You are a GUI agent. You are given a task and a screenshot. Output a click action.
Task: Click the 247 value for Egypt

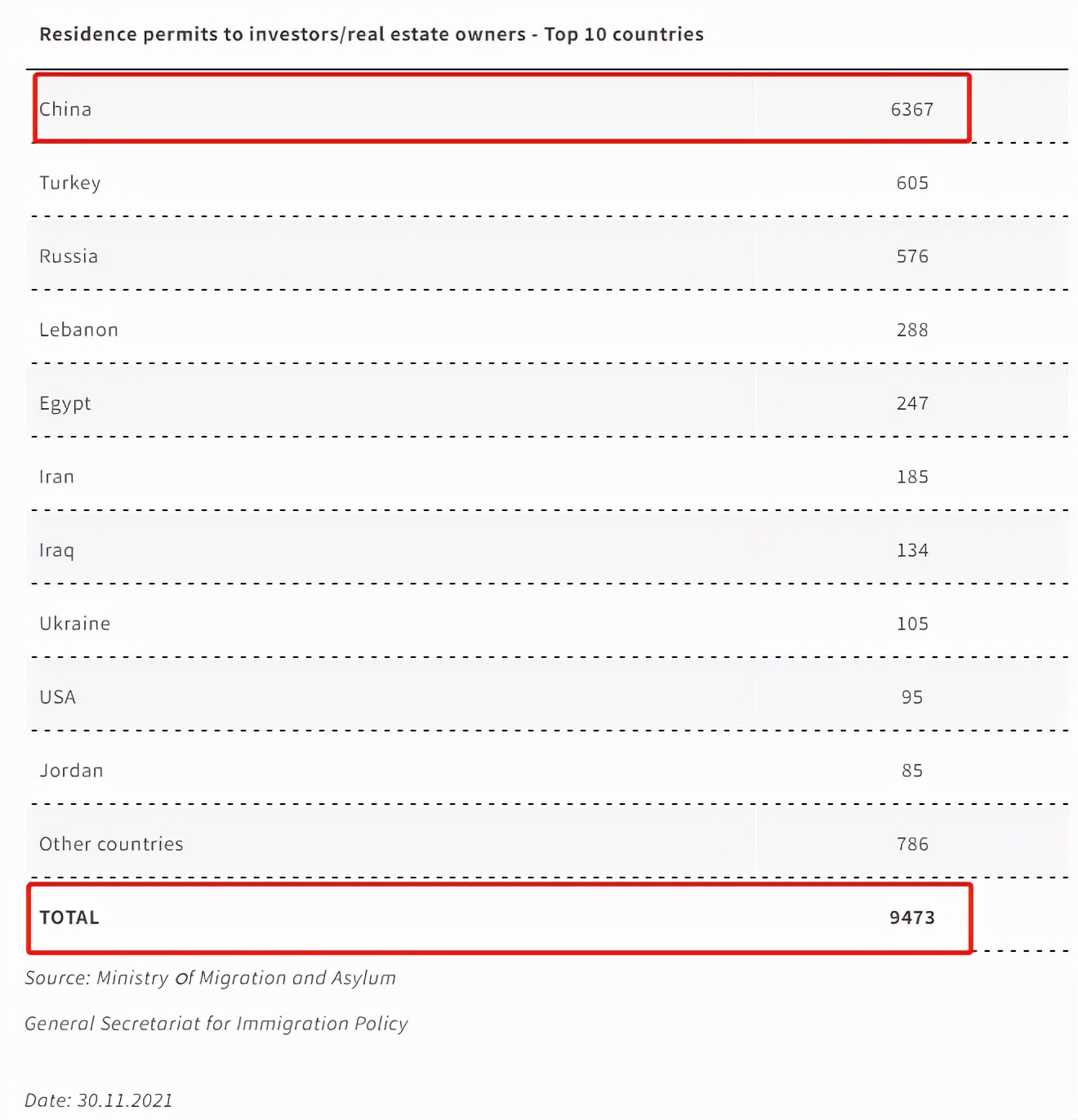click(912, 403)
